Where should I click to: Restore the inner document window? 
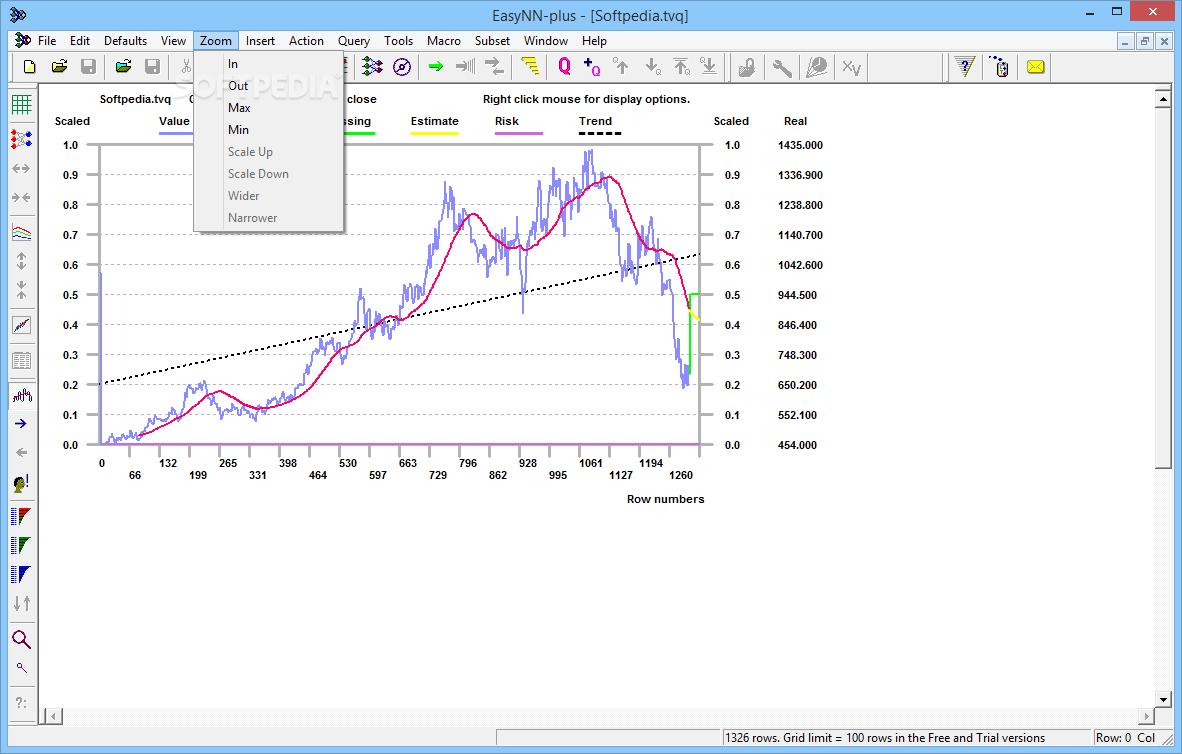coord(1144,41)
